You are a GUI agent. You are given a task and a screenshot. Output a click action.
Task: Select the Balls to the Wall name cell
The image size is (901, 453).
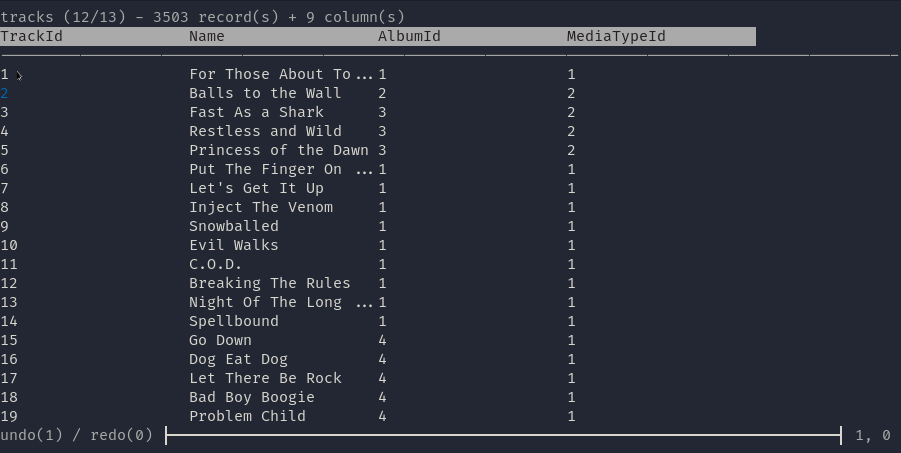coord(265,93)
